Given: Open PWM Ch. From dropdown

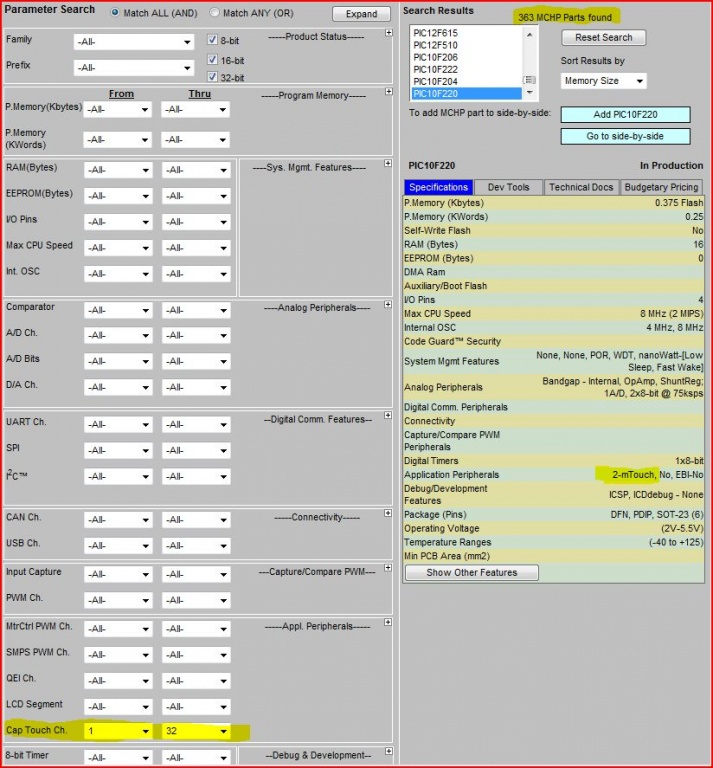Looking at the screenshot, I should click(x=118, y=600).
